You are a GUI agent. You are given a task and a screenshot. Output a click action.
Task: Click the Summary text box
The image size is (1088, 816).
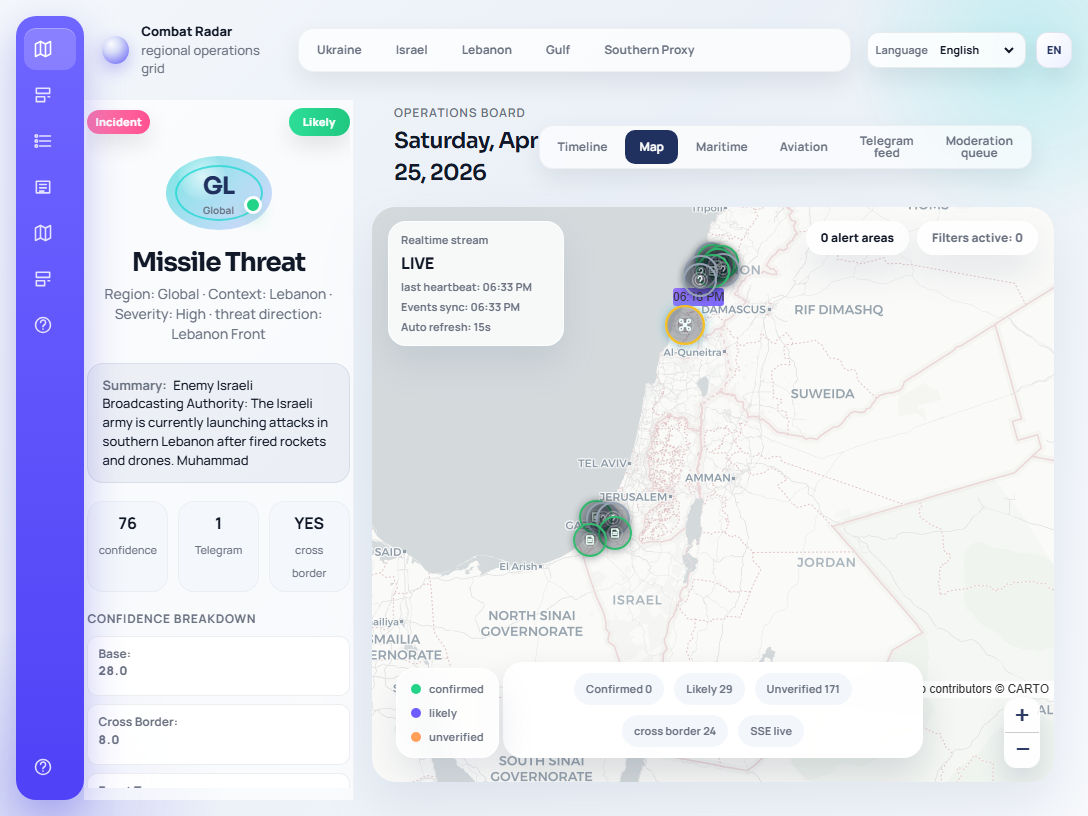pyautogui.click(x=219, y=423)
